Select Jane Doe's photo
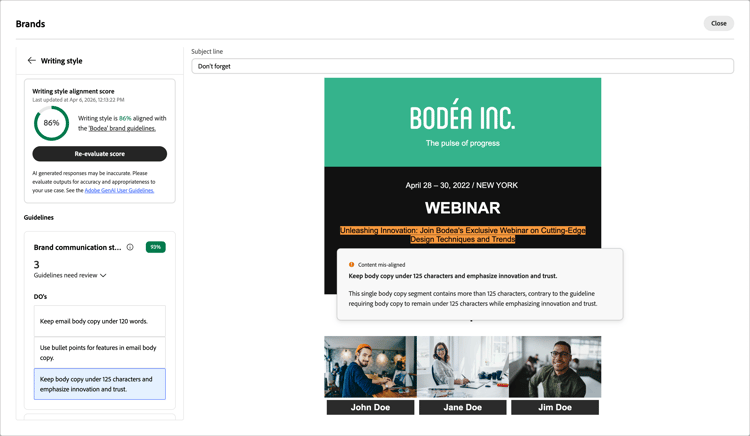The width and height of the screenshot is (750, 436). 463,367
